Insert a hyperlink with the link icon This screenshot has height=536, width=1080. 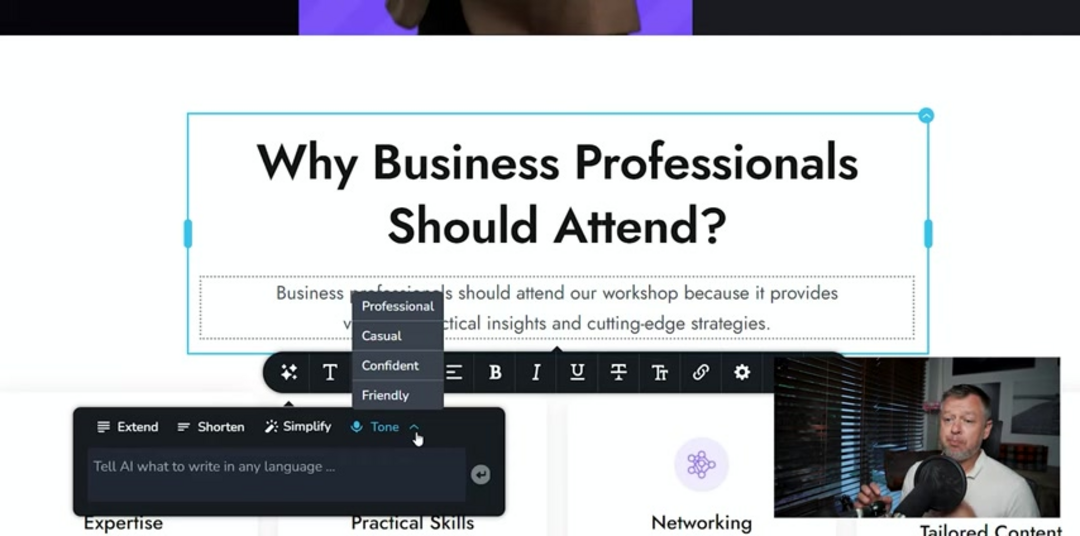(701, 372)
